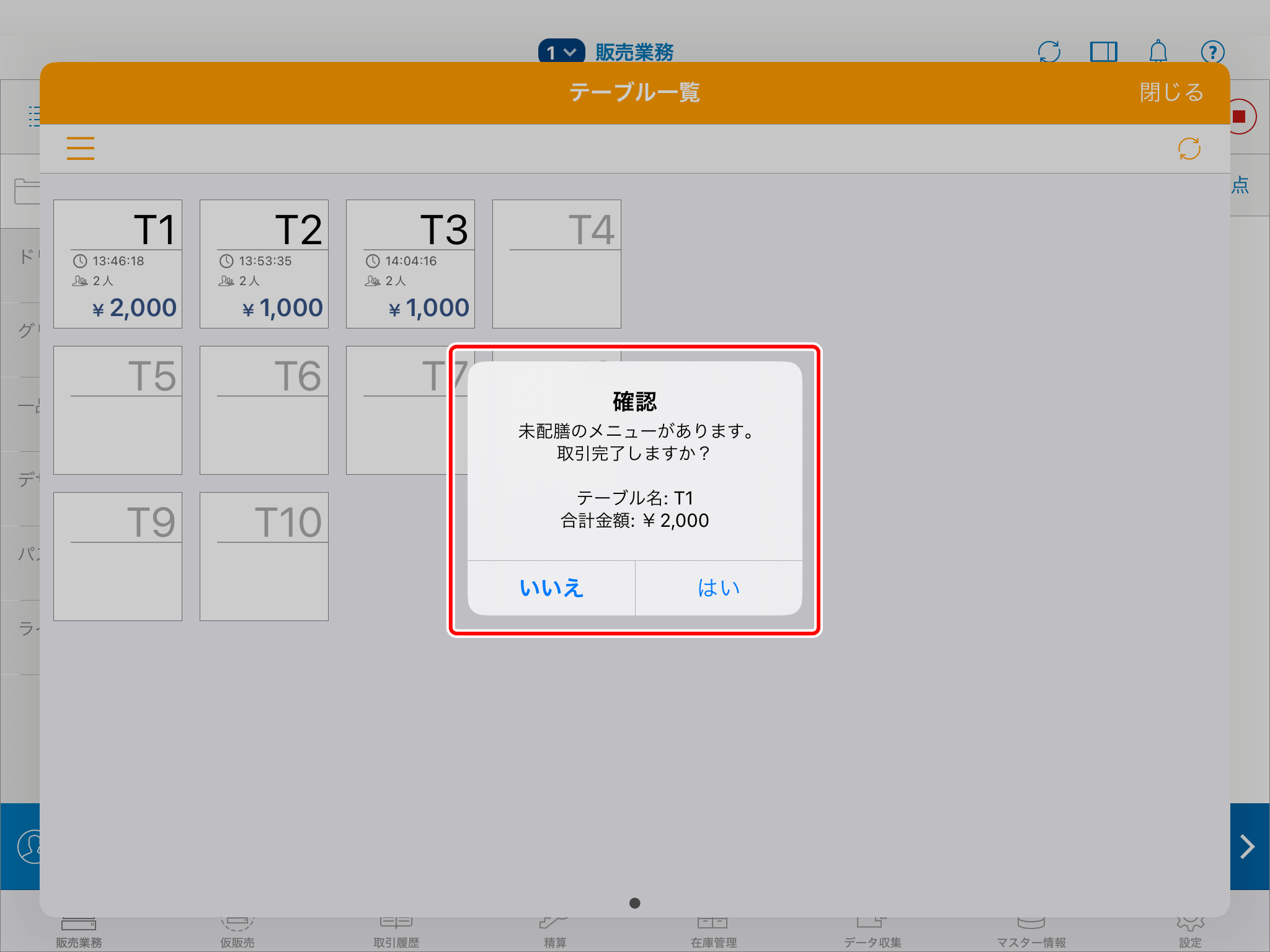The height and width of the screenshot is (952, 1270).
Task: Click the red stop record icon
Action: (x=1240, y=117)
